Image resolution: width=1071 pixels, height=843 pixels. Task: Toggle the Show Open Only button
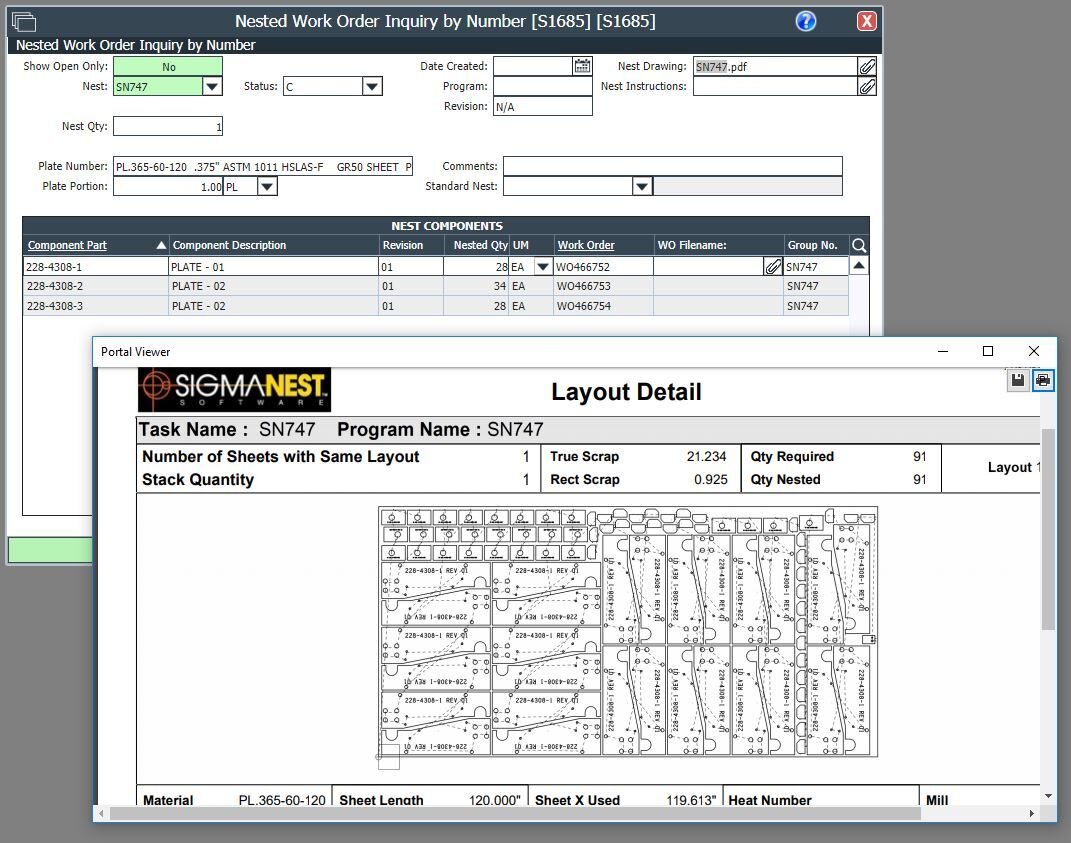click(x=168, y=67)
